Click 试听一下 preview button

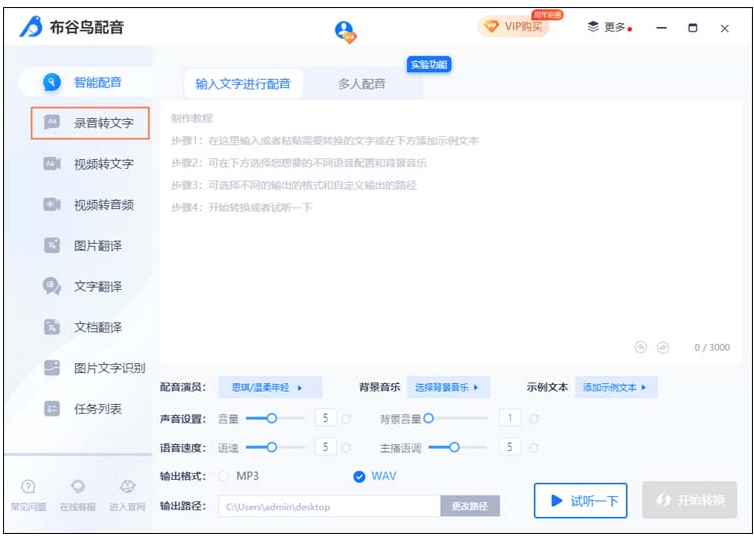[580, 501]
